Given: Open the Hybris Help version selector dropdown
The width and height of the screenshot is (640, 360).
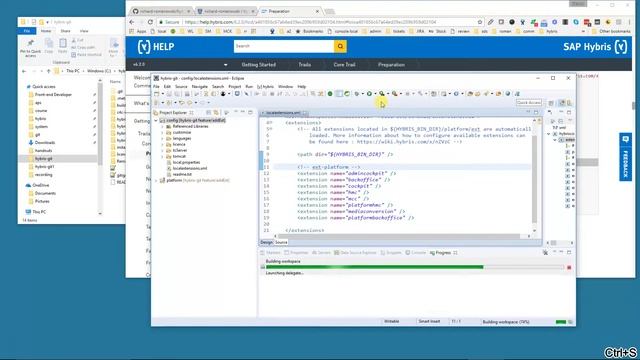Looking at the screenshot, I should click(x=225, y=64).
